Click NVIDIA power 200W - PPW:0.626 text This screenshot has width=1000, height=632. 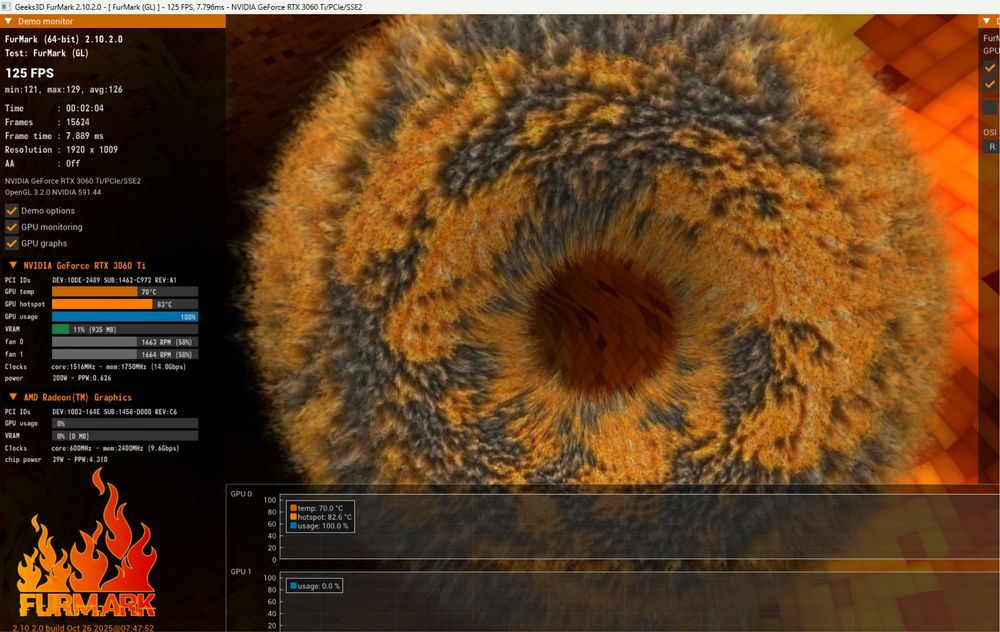(x=82, y=378)
